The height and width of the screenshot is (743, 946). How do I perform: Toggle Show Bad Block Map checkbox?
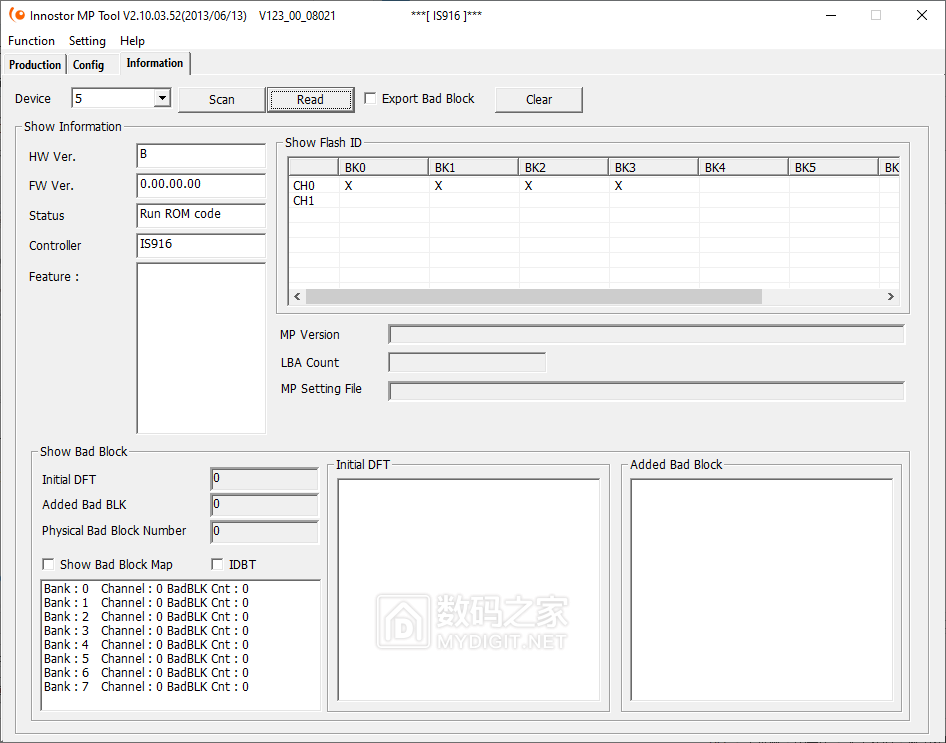[49, 565]
